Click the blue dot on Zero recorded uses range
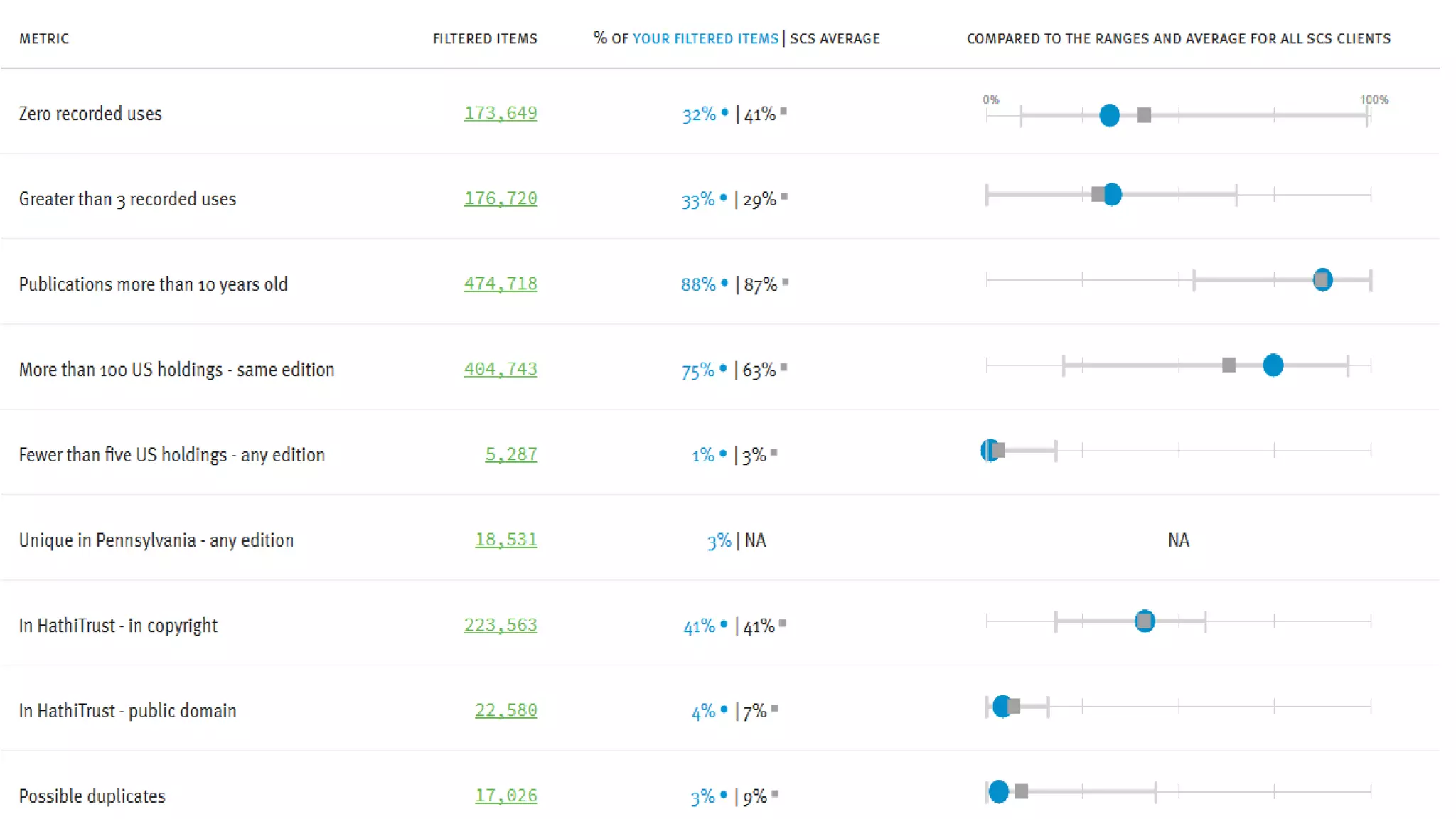This screenshot has height=819, width=1456. tap(1109, 115)
